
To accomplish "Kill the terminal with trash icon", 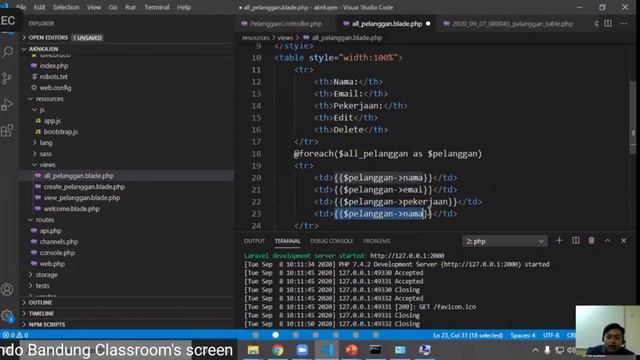I will 591,241.
